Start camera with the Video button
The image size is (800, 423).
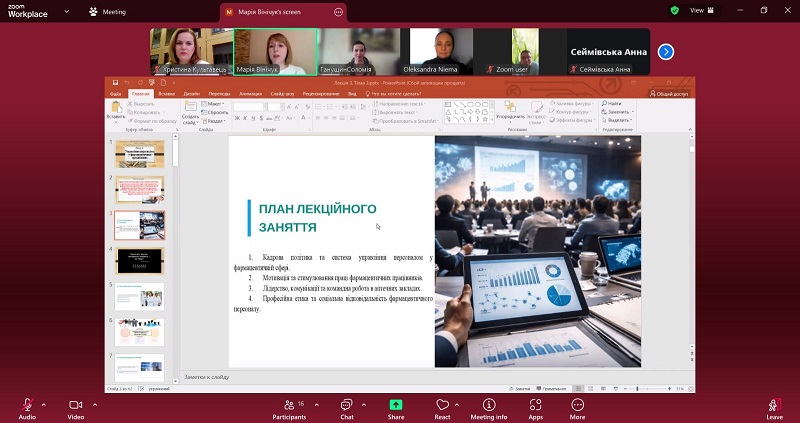75,405
